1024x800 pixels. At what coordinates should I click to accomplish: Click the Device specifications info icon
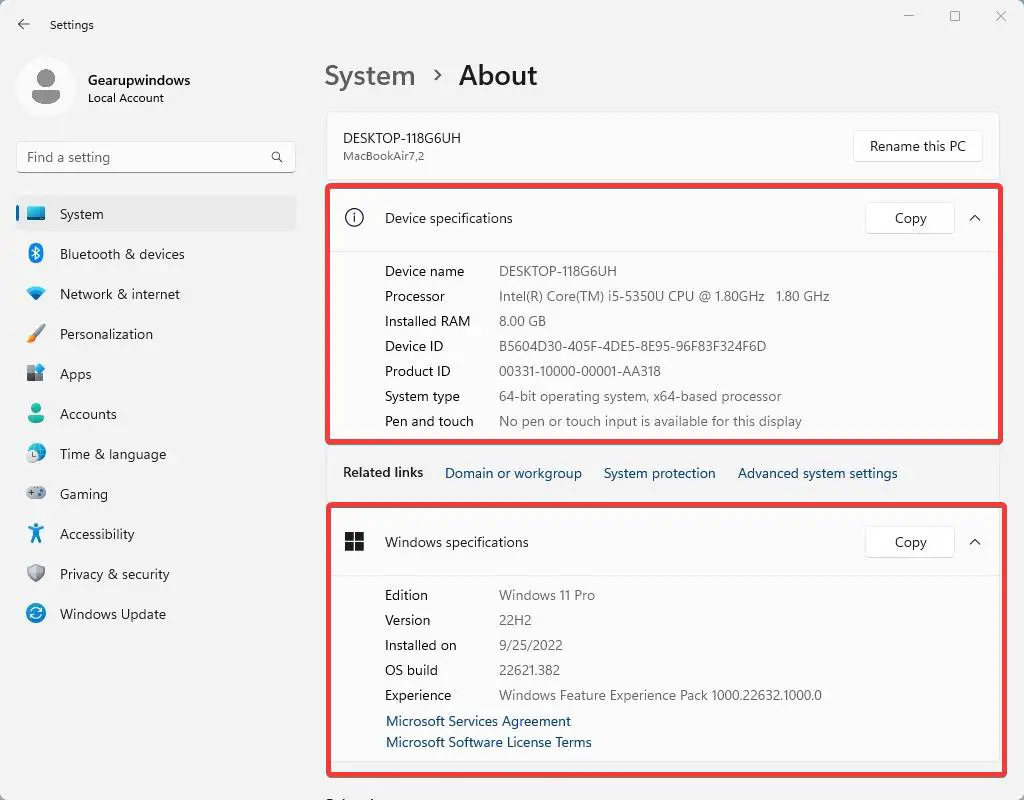coord(354,217)
